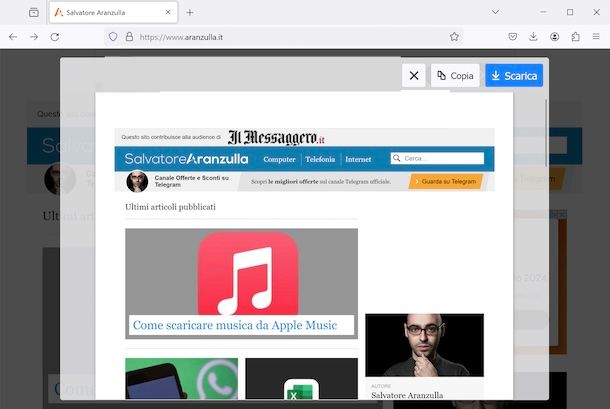Open the downloads panel
The image size is (610, 409).
533,37
